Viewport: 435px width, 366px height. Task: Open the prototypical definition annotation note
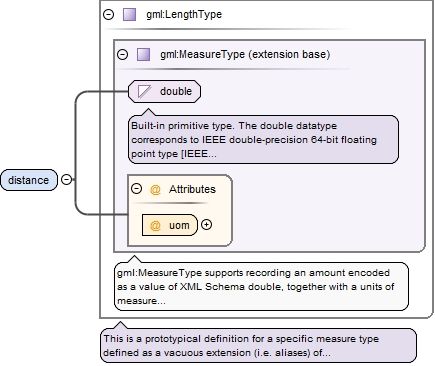[258, 345]
